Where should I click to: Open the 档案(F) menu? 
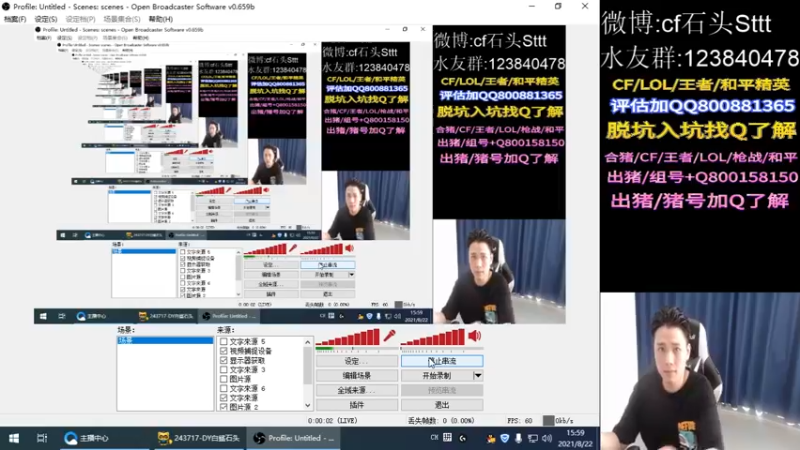[x=15, y=19]
